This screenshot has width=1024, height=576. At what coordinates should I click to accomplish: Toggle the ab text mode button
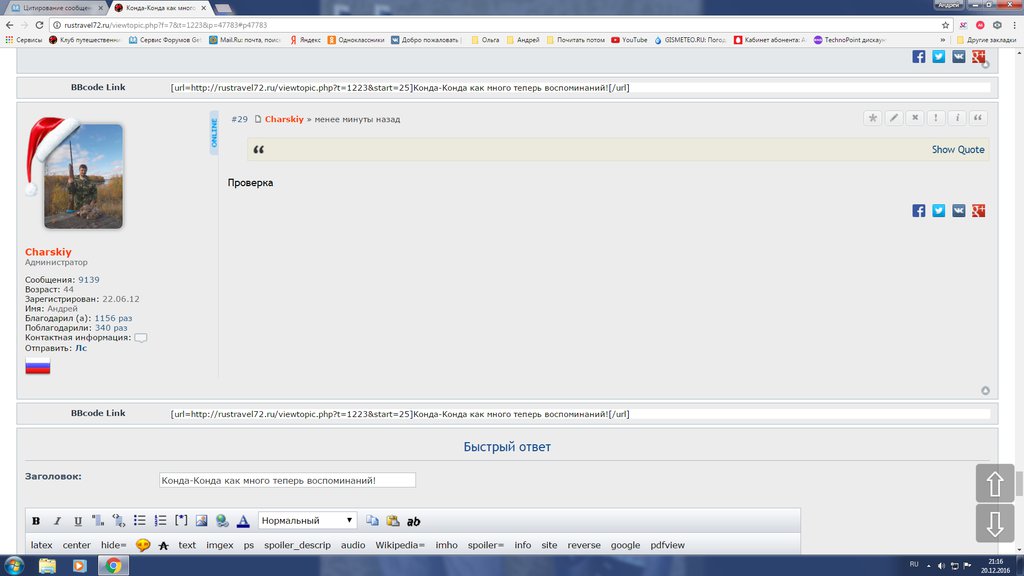[x=413, y=521]
